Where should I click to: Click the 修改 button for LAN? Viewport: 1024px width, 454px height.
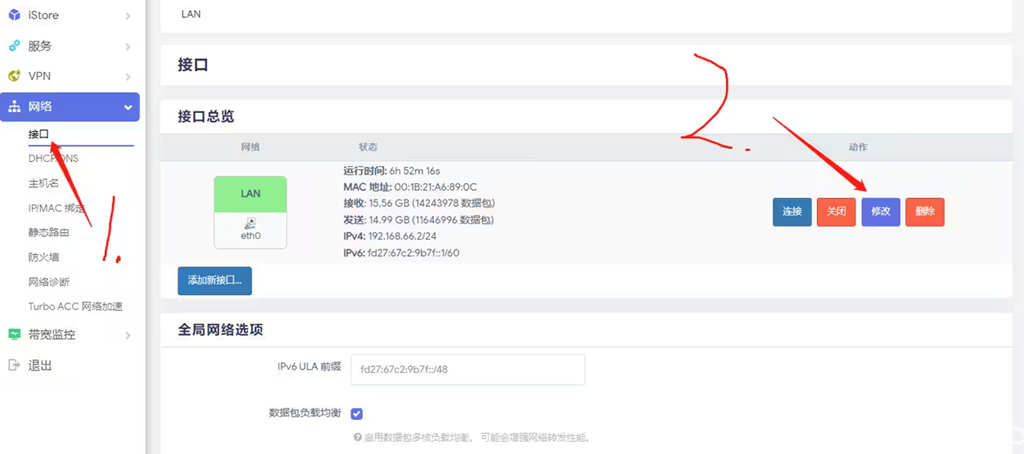(880, 212)
